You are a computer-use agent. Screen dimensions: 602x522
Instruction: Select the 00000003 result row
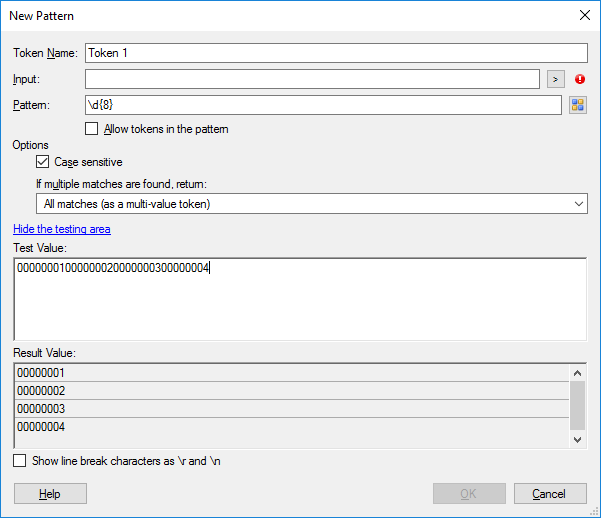coord(292,409)
